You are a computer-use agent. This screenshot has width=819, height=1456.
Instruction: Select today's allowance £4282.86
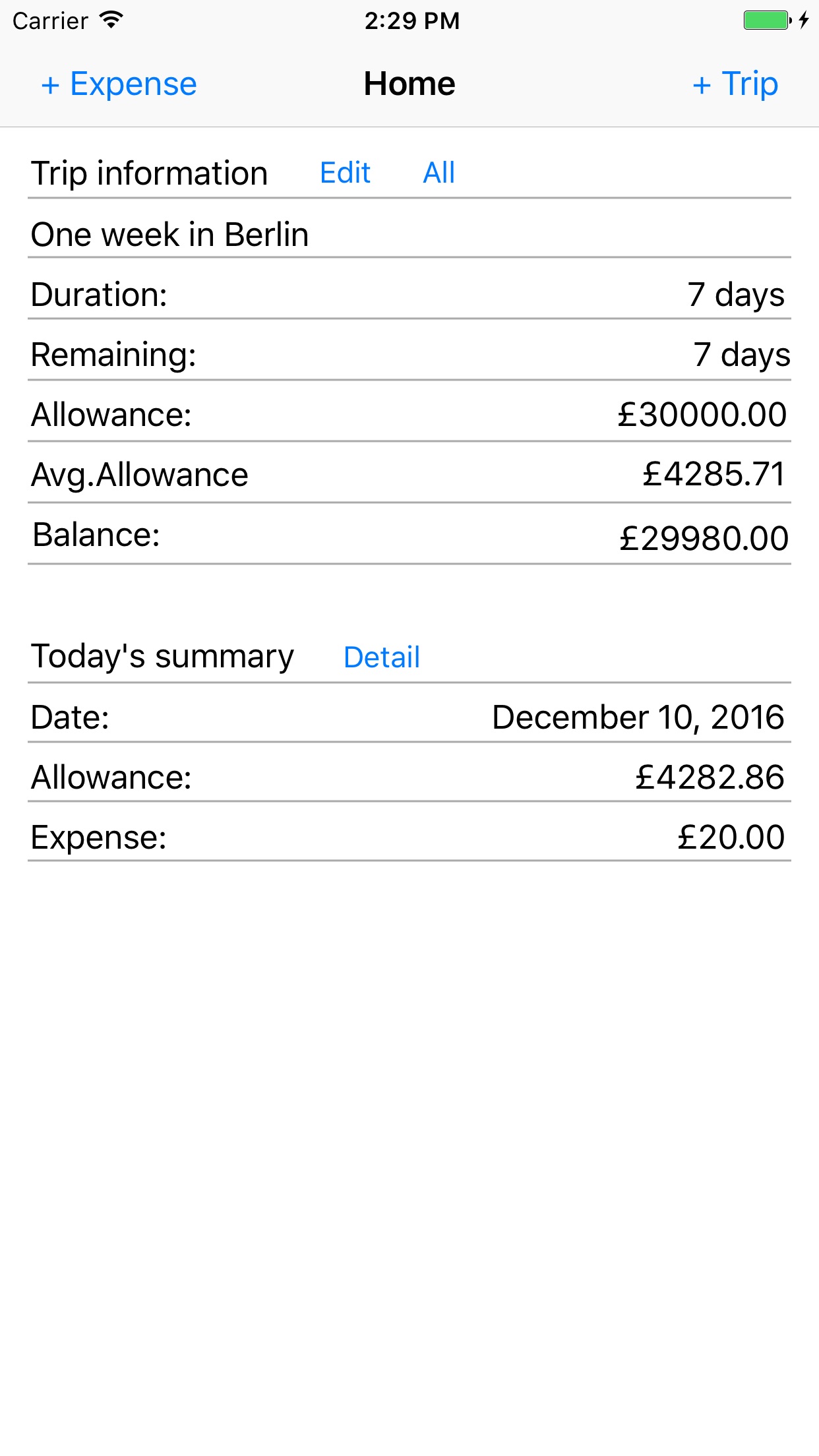pyautogui.click(x=710, y=777)
